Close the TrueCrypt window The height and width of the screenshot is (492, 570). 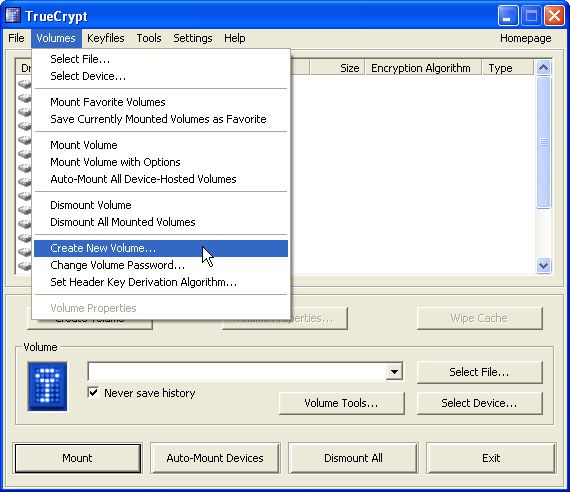(x=554, y=16)
